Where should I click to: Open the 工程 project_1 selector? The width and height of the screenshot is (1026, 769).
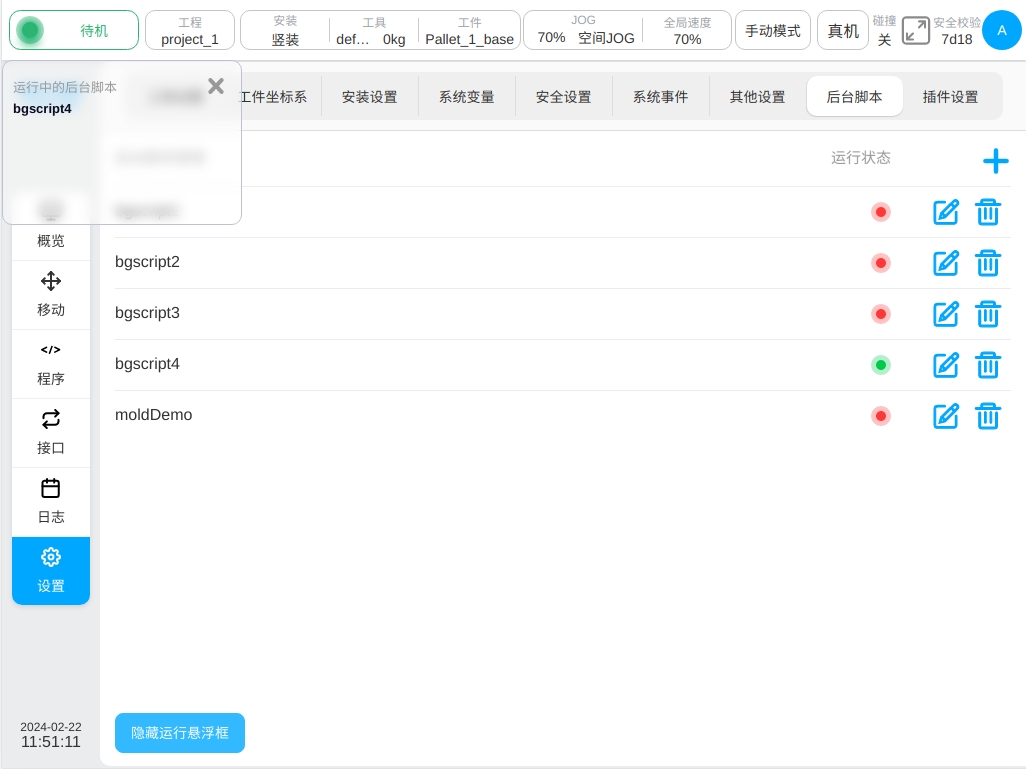click(x=190, y=30)
